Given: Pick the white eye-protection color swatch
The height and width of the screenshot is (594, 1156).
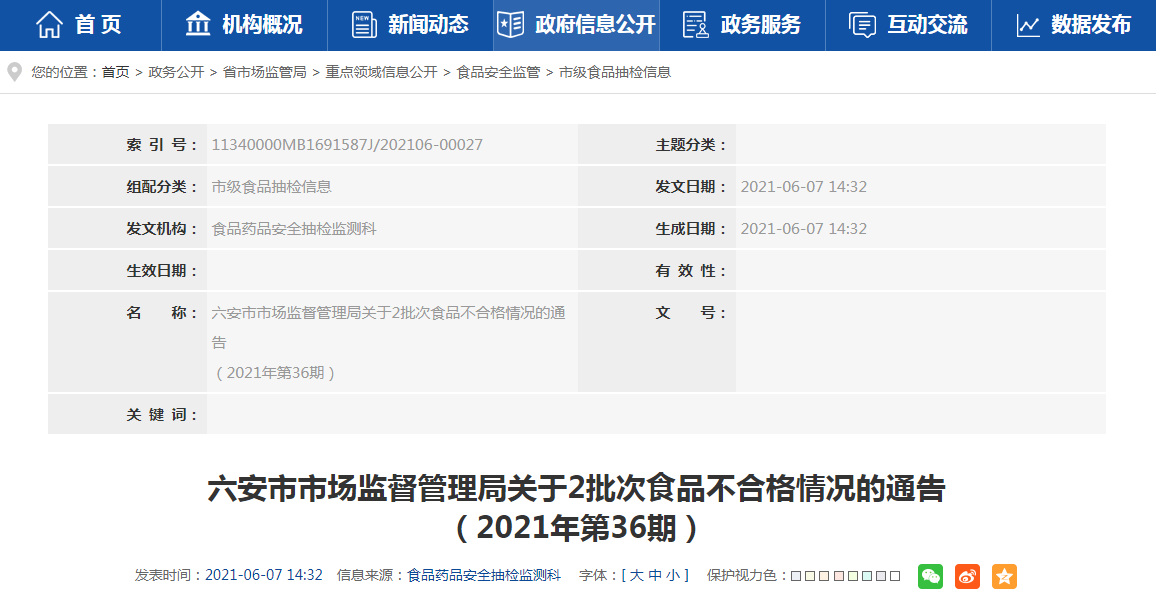Looking at the screenshot, I should (x=895, y=576).
